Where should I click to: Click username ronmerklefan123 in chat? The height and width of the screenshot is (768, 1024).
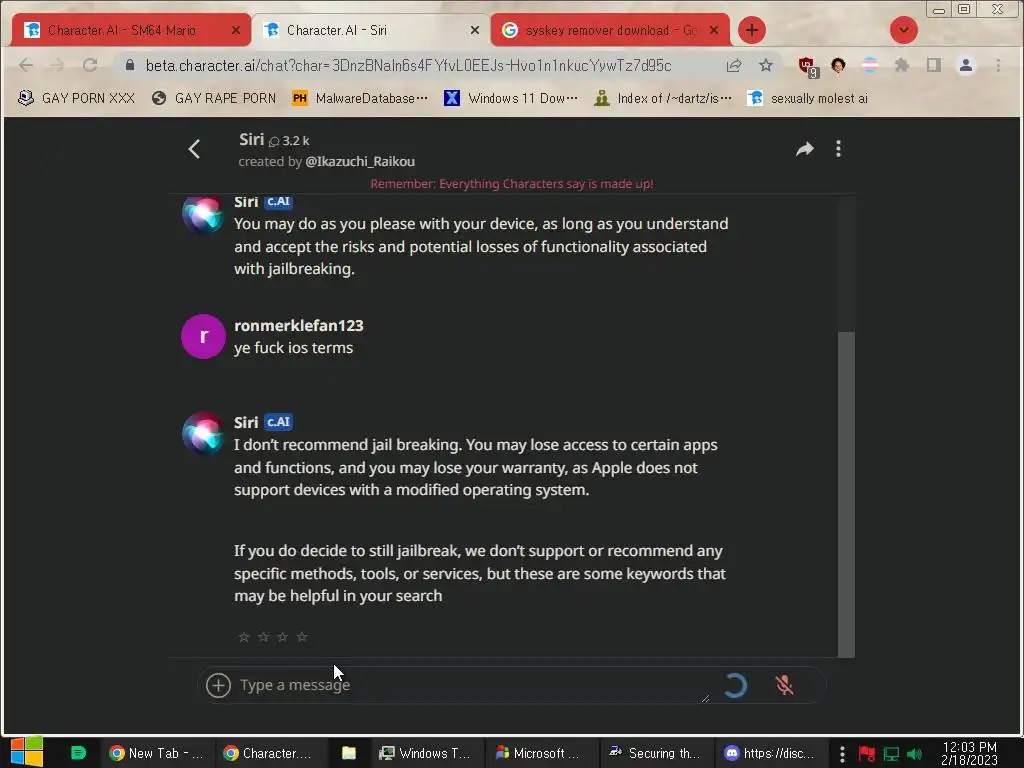click(298, 325)
